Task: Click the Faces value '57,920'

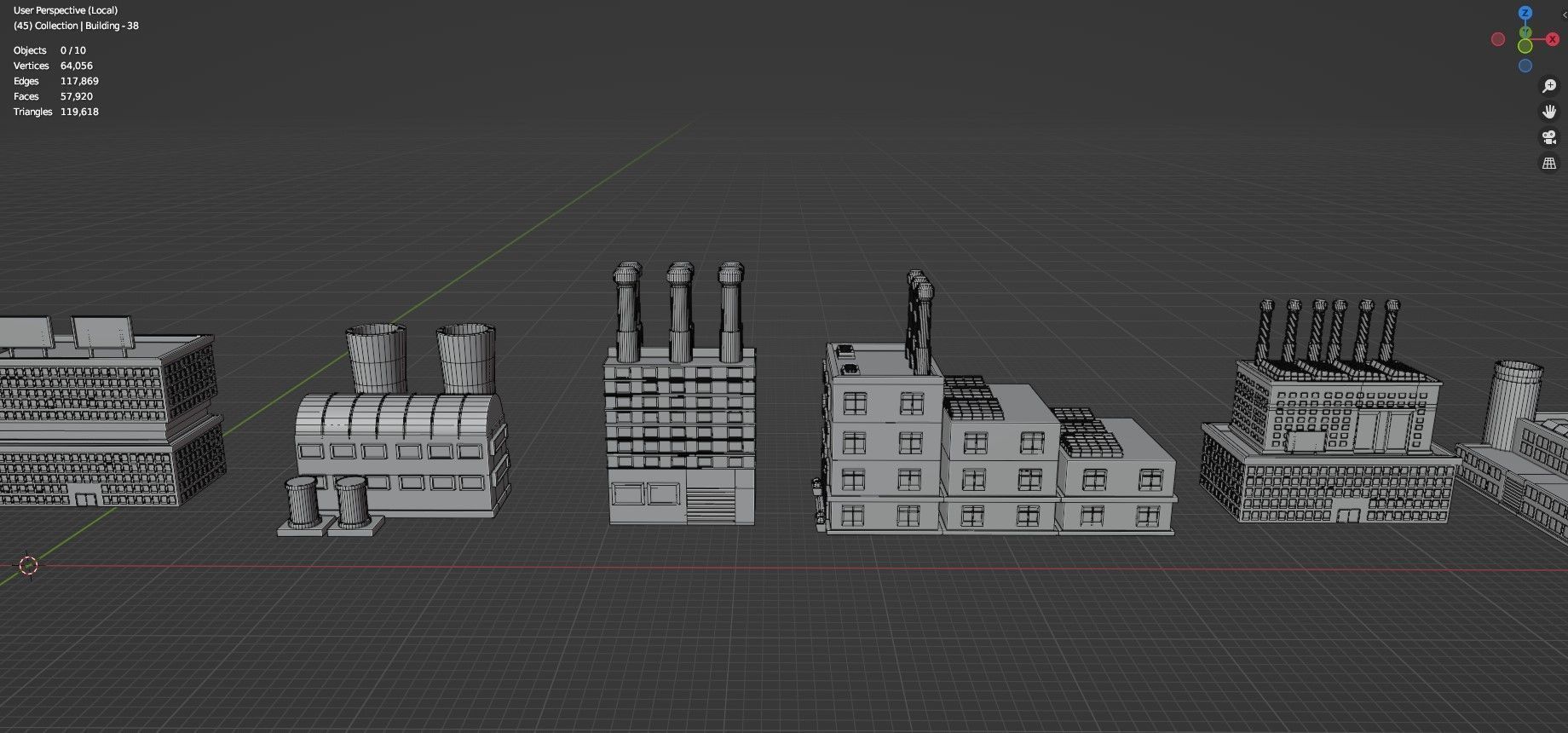Action: tap(77, 96)
